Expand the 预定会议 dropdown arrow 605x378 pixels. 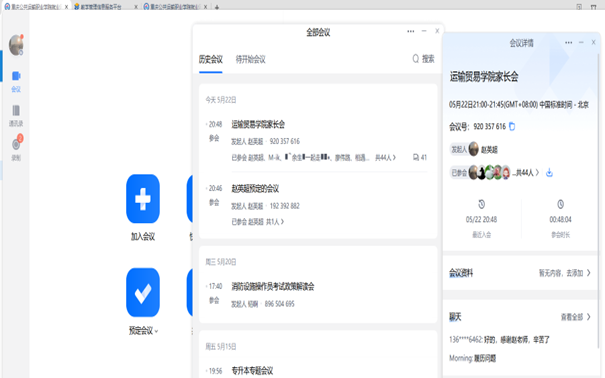coord(156,331)
